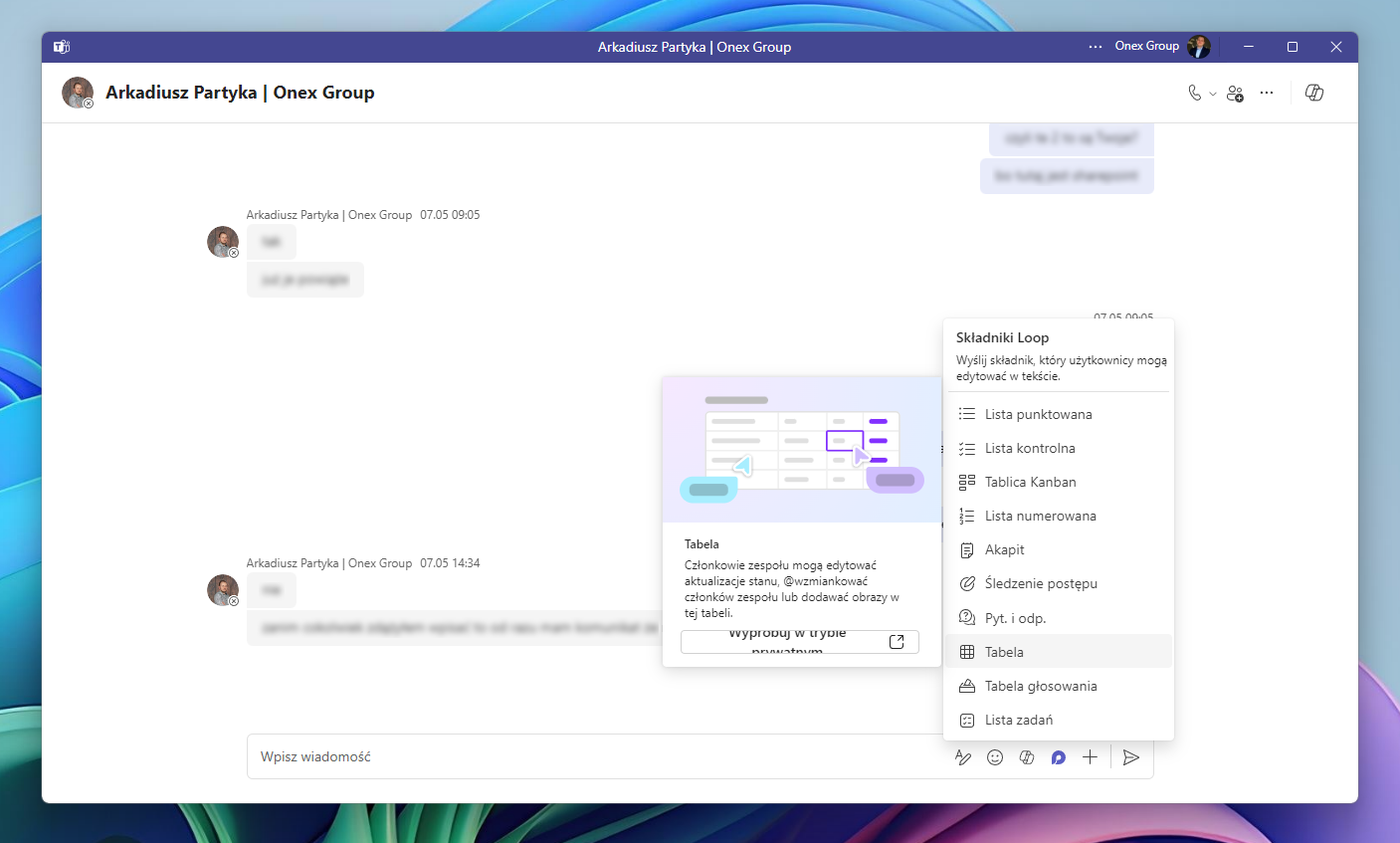
Task: Click the add people icon
Action: coord(1235,93)
